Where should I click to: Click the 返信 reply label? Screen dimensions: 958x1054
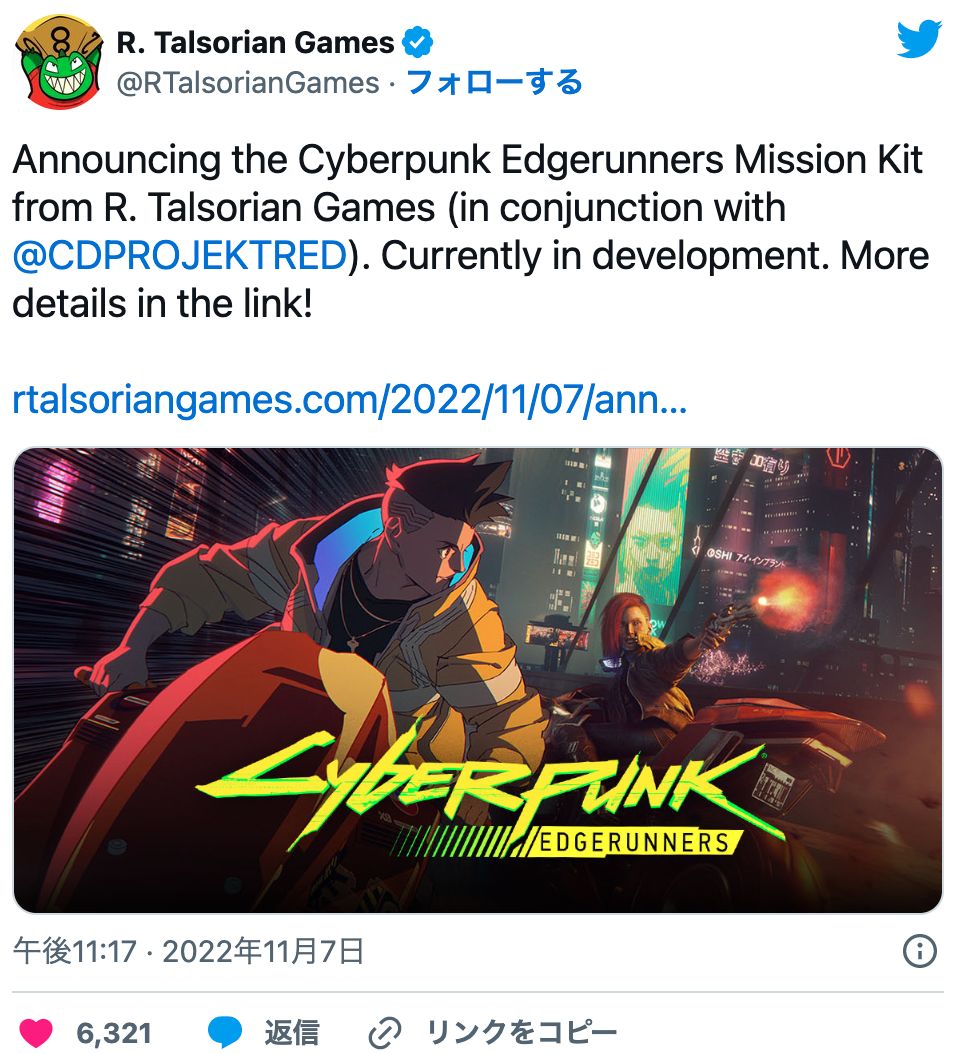coord(291,1032)
